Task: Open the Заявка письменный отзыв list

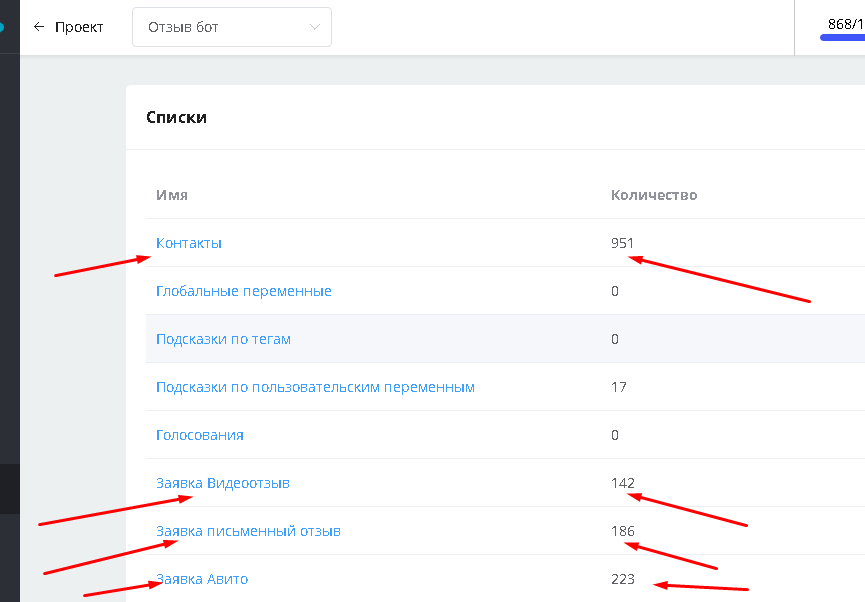Action: [248, 531]
